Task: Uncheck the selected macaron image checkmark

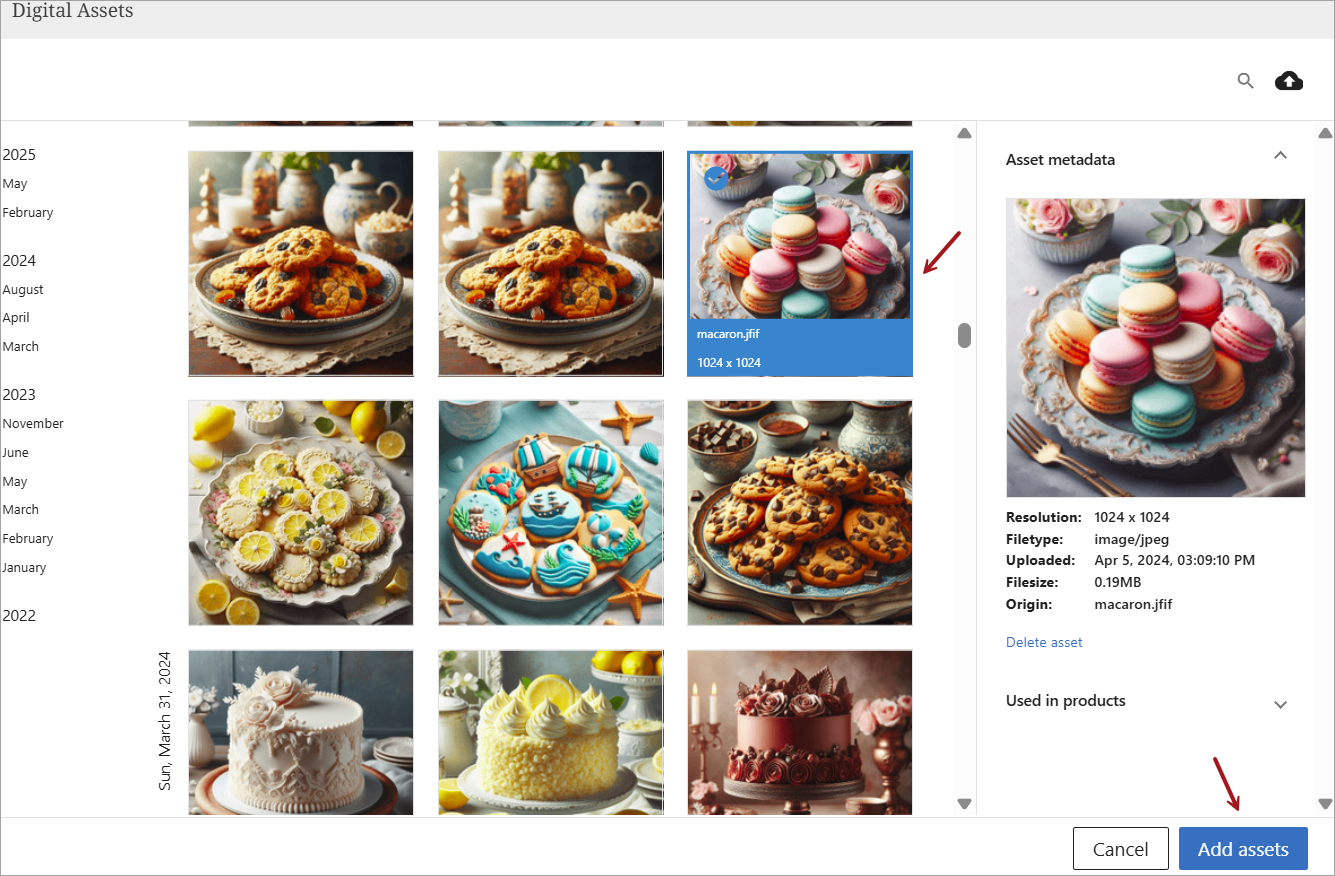Action: (716, 178)
